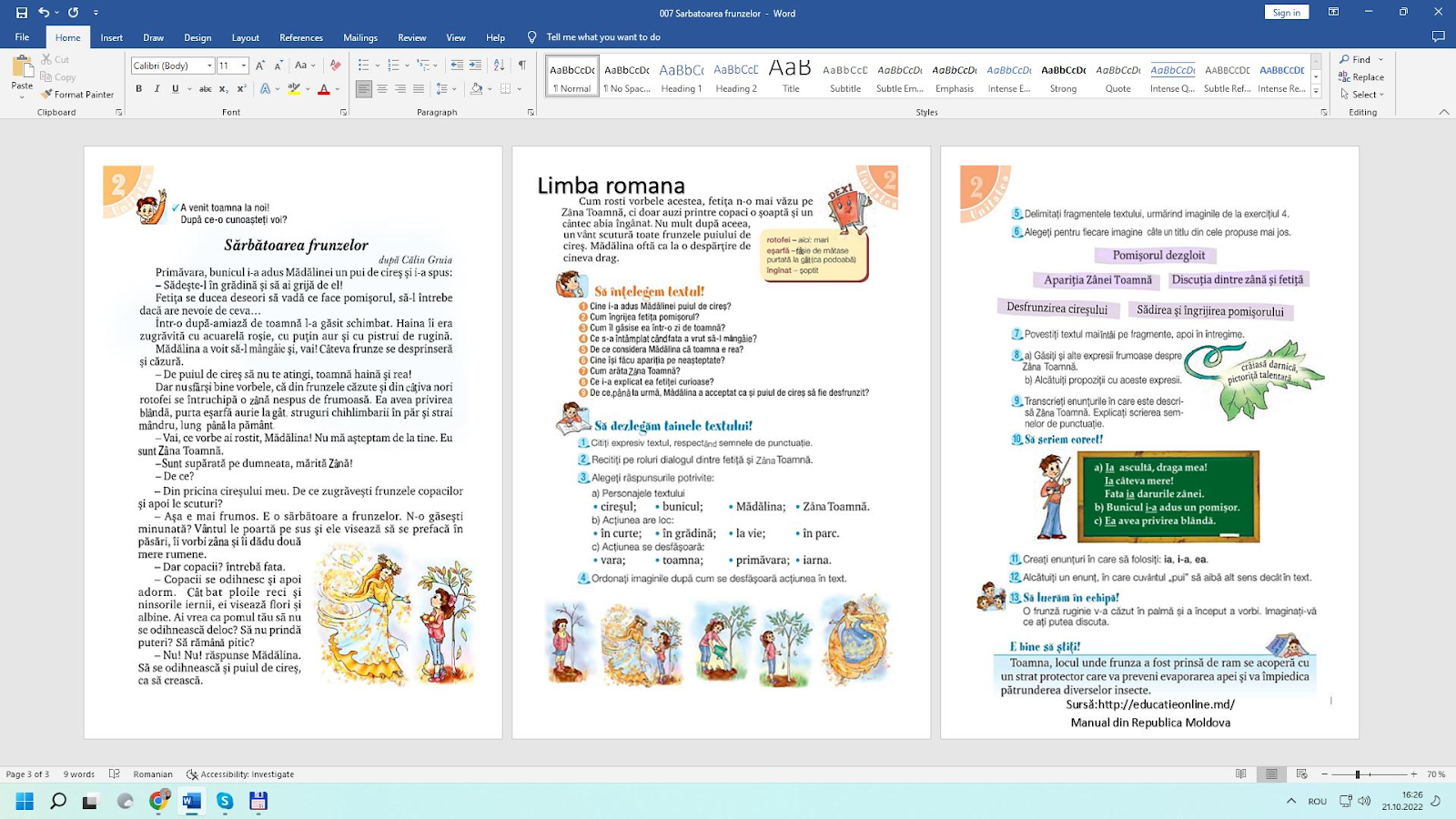Screen dimensions: 1456x819
Task: Zoom in using the plus button
Action: click(x=1413, y=774)
